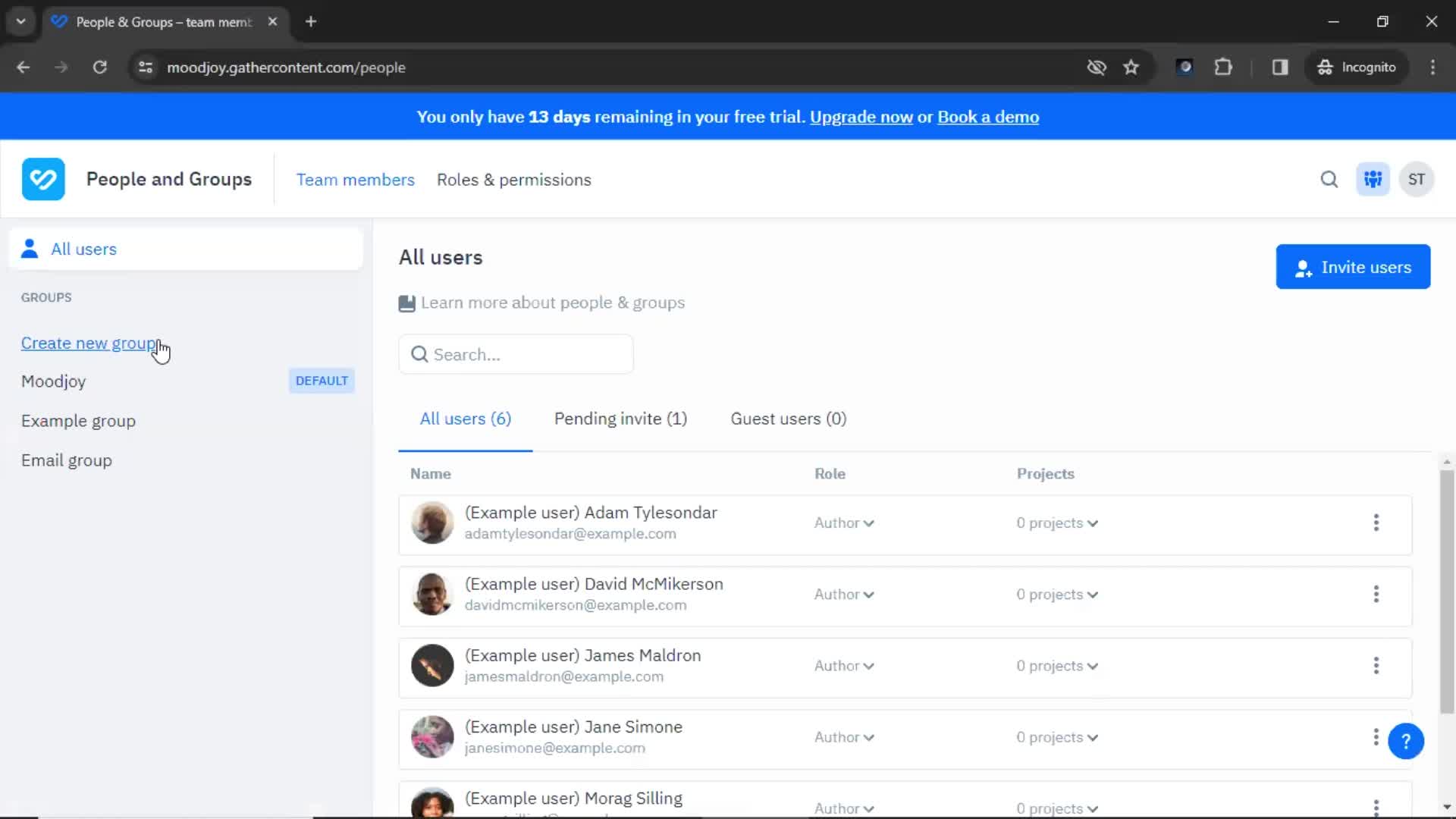1456x819 pixels.
Task: Click the Upgrade now link
Action: tap(861, 117)
